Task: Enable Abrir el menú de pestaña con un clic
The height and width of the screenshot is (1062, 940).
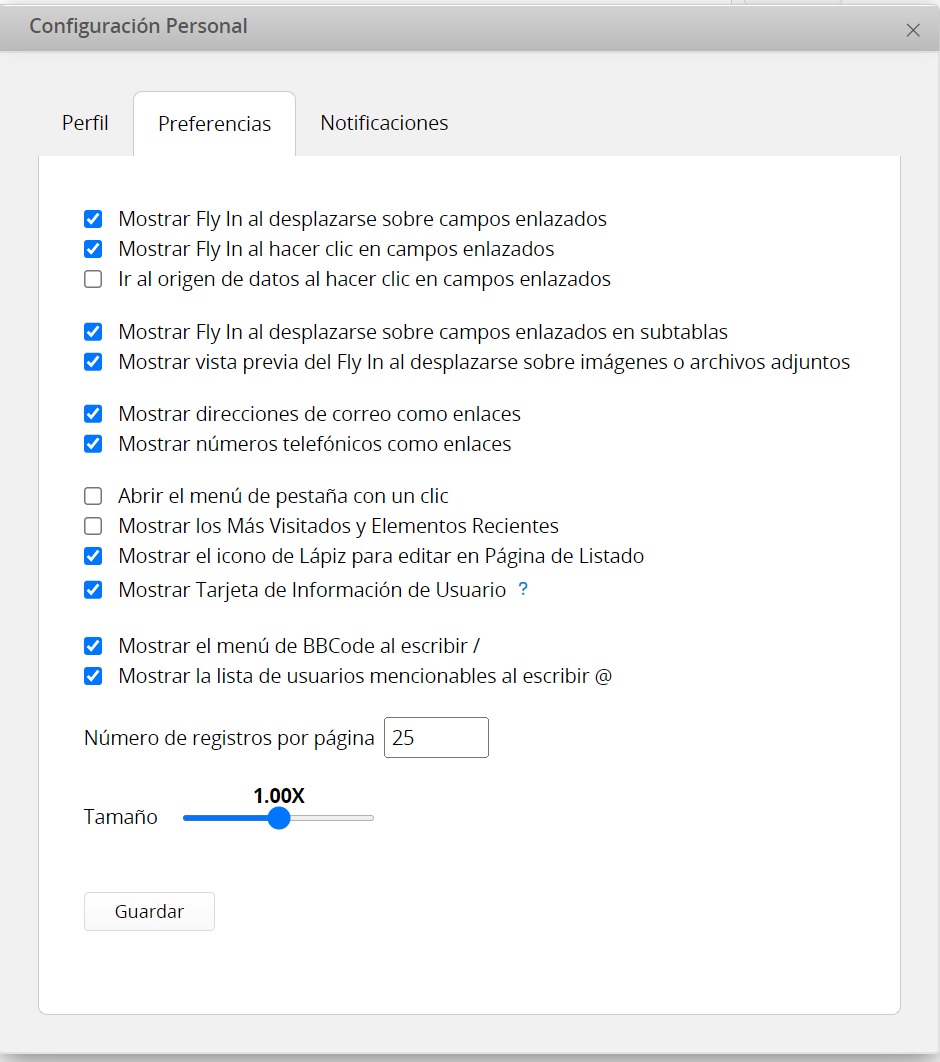Action: (93, 496)
